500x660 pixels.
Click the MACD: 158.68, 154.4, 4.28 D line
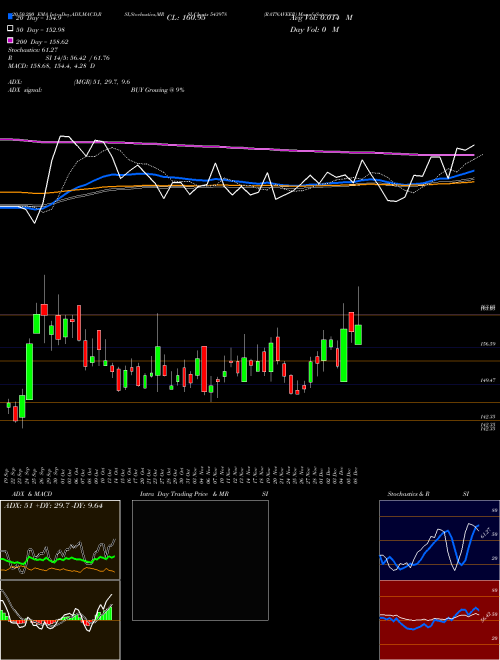tap(51, 66)
